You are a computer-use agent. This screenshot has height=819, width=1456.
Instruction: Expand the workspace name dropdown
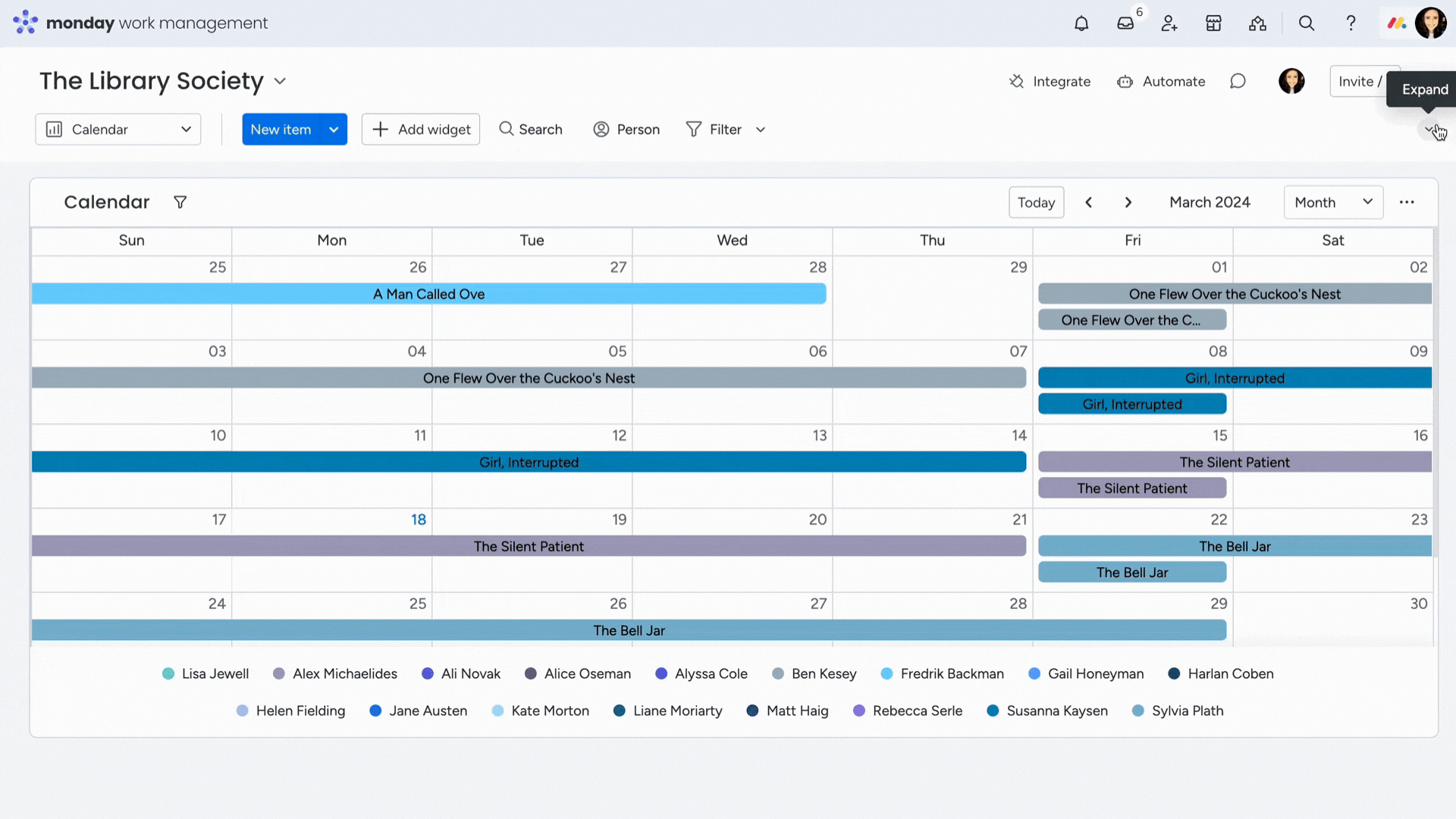coord(279,81)
